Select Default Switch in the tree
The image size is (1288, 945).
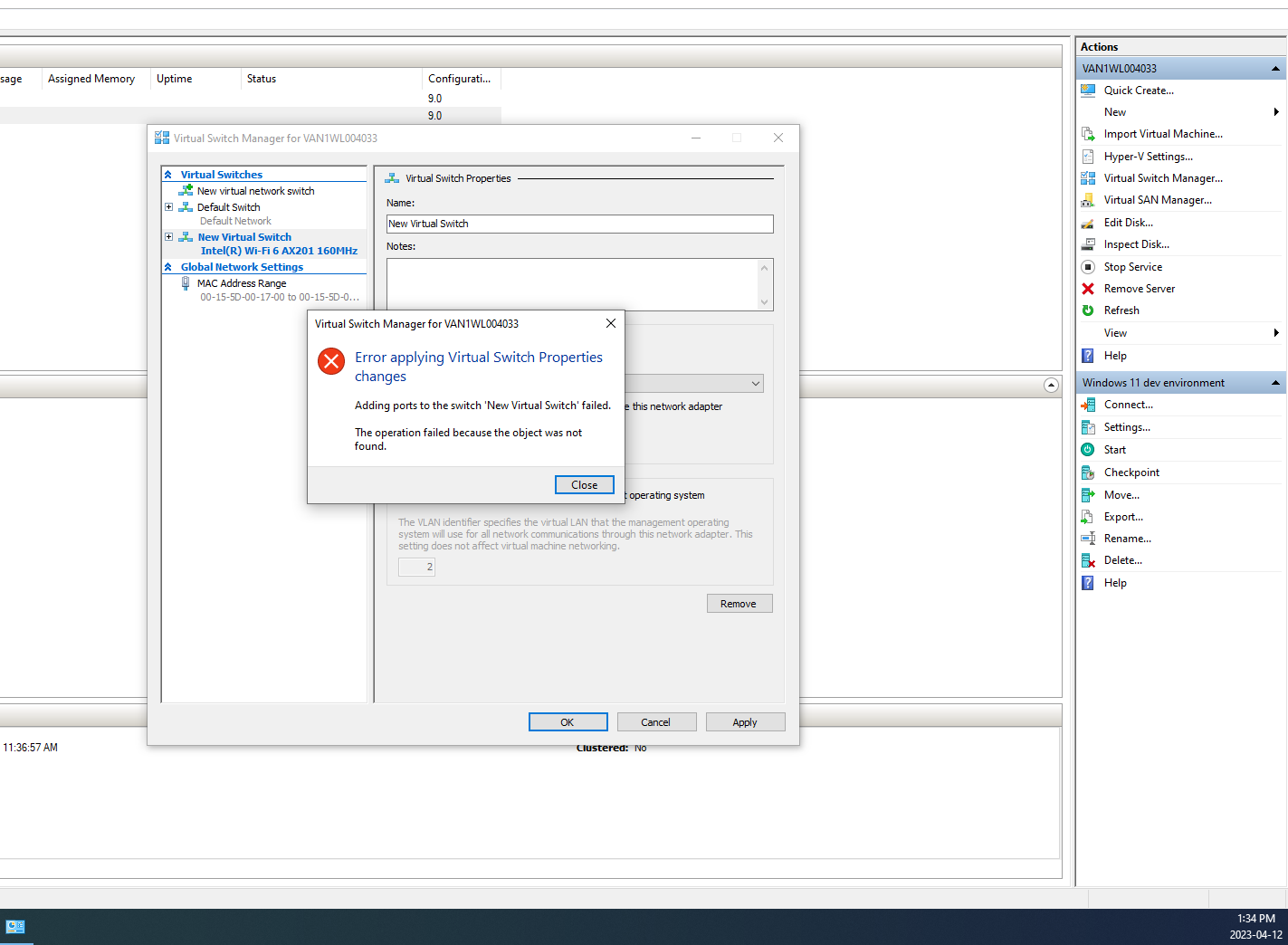click(x=228, y=207)
